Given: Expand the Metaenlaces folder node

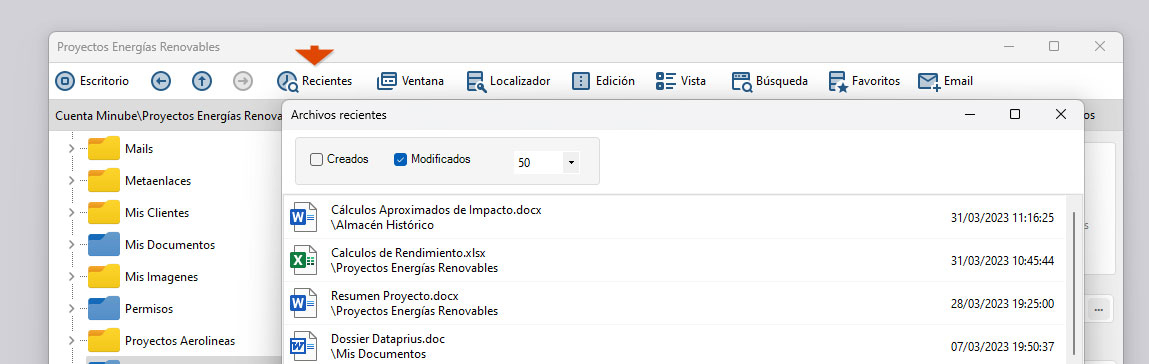Looking at the screenshot, I should click(x=71, y=180).
